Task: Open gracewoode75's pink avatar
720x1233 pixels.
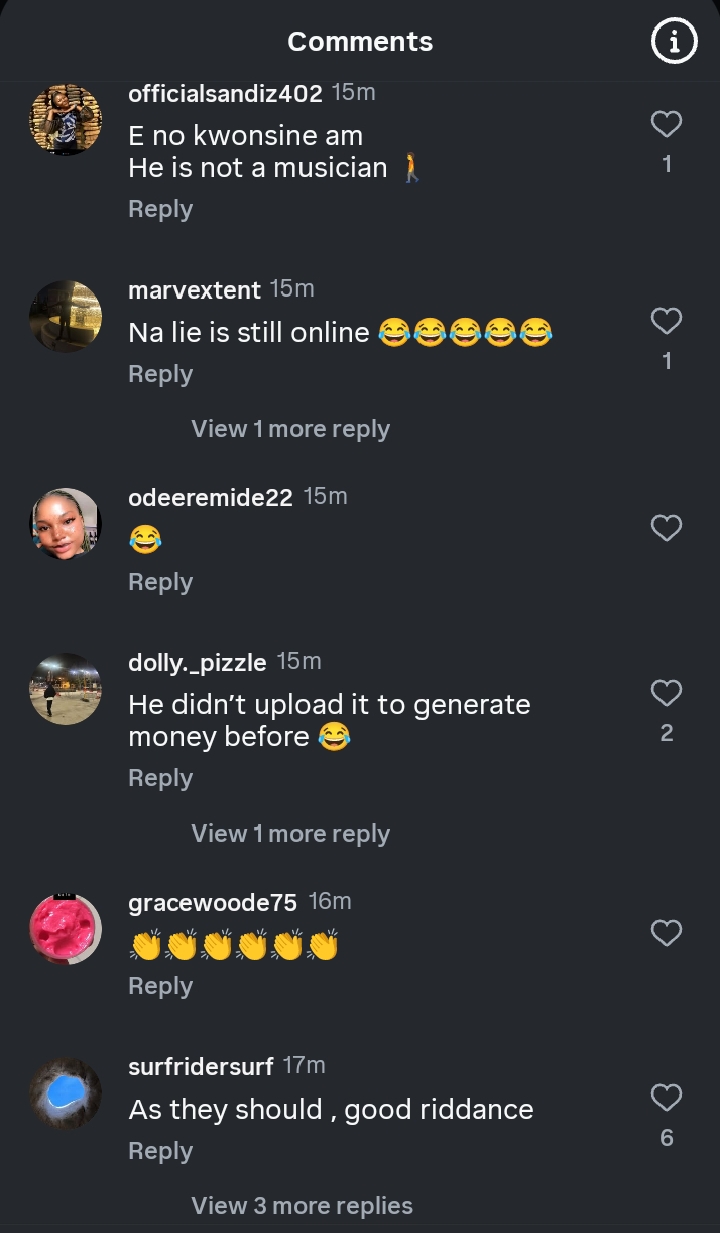Action: (66, 929)
